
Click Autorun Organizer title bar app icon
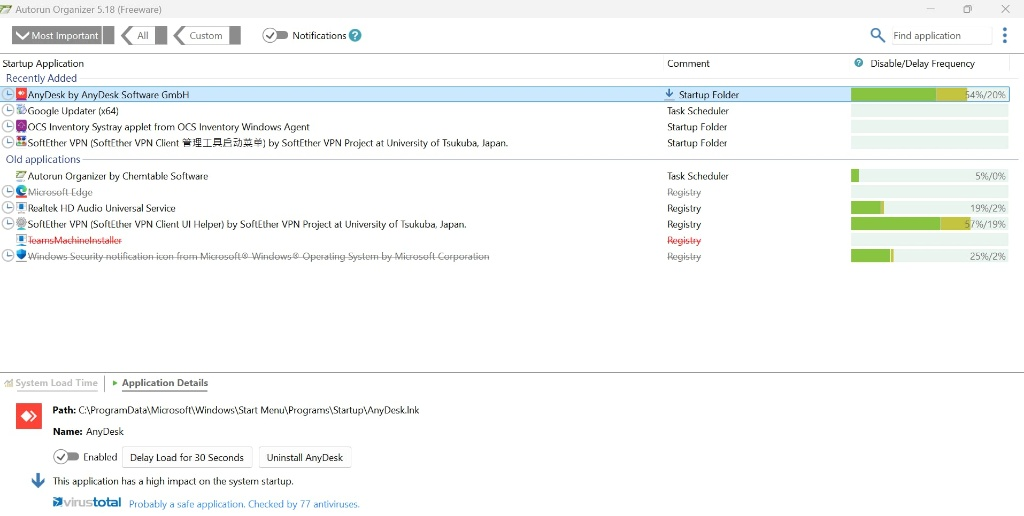point(6,9)
